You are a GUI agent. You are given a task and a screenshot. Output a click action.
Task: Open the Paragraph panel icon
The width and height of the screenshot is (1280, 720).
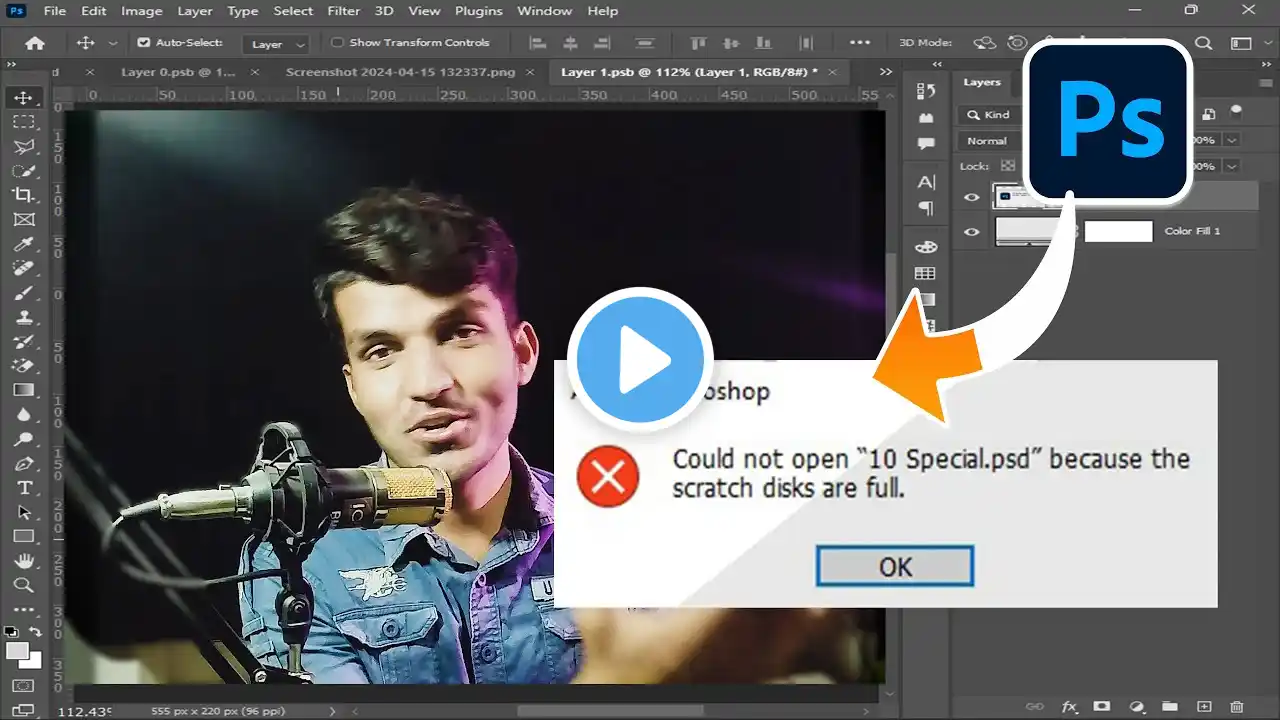(925, 208)
